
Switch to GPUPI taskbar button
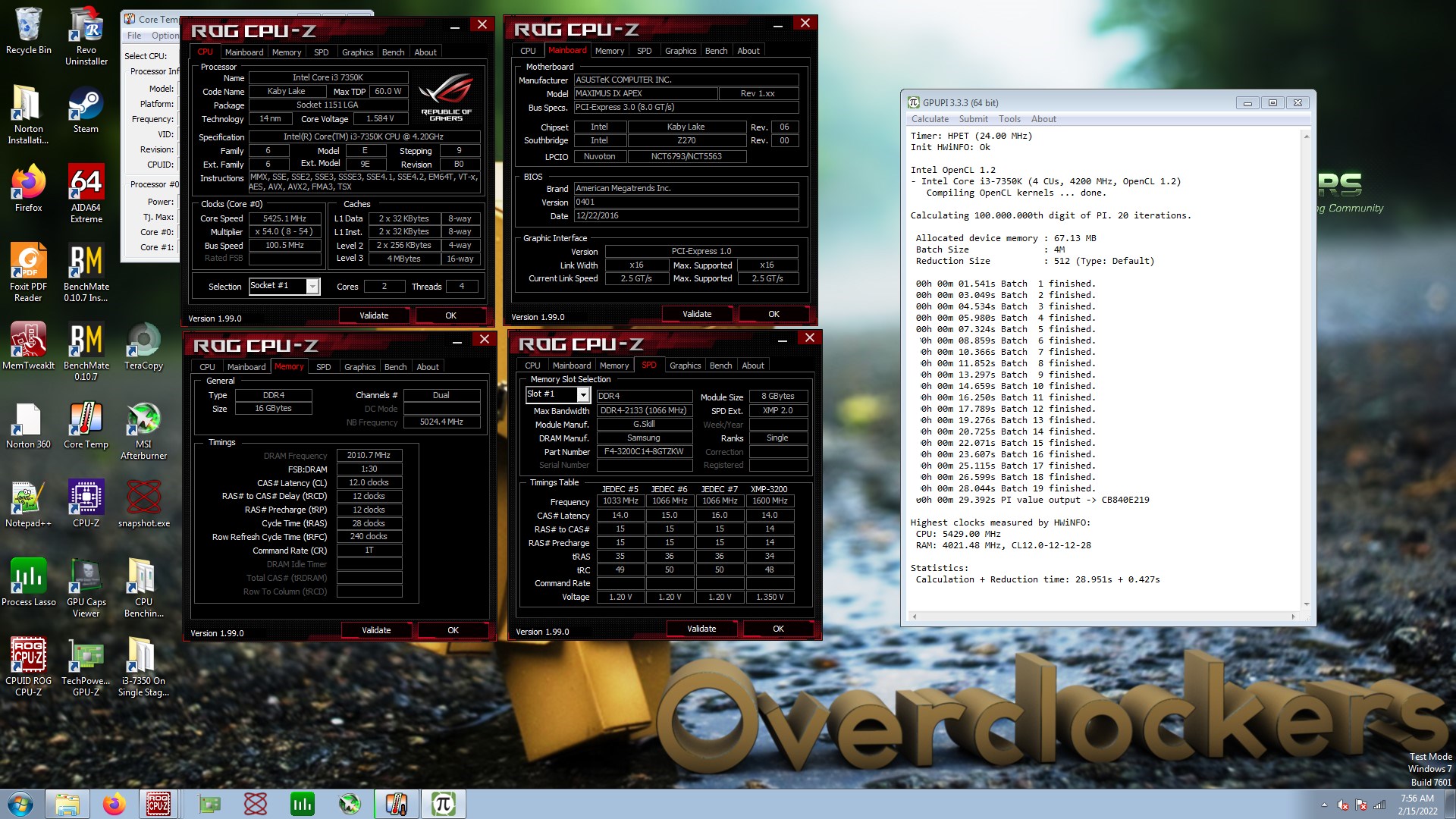[x=443, y=804]
